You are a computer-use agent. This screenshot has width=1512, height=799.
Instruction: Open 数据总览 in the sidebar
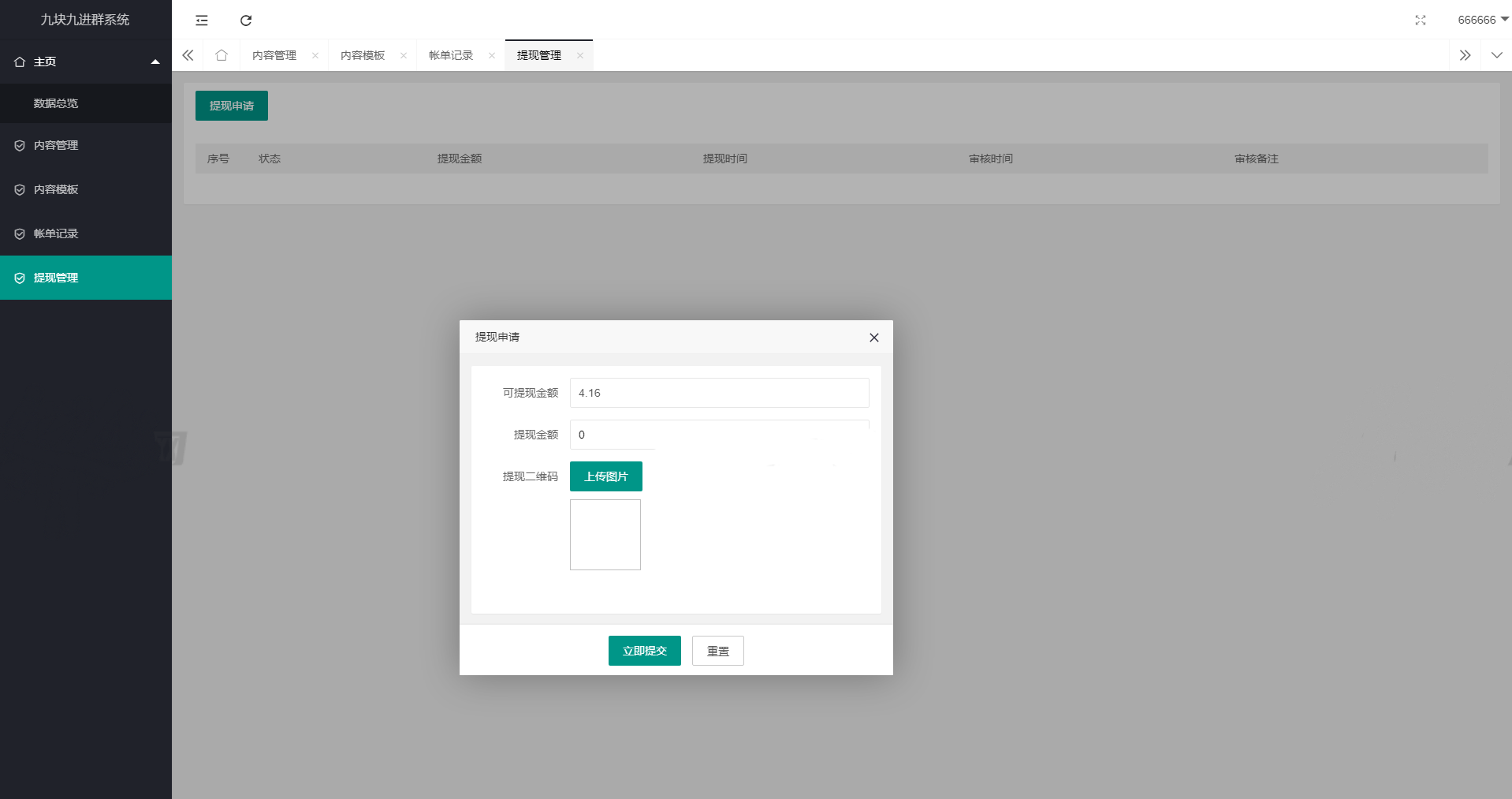coord(56,103)
